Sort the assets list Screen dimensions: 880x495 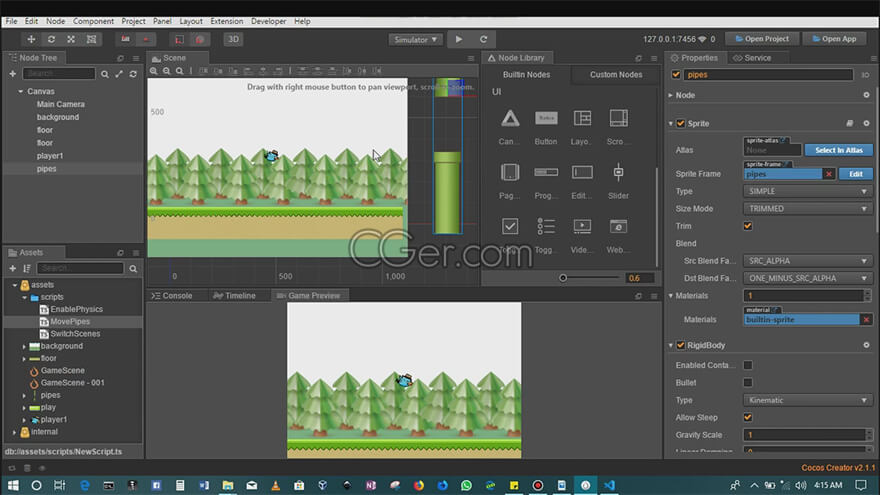26,268
